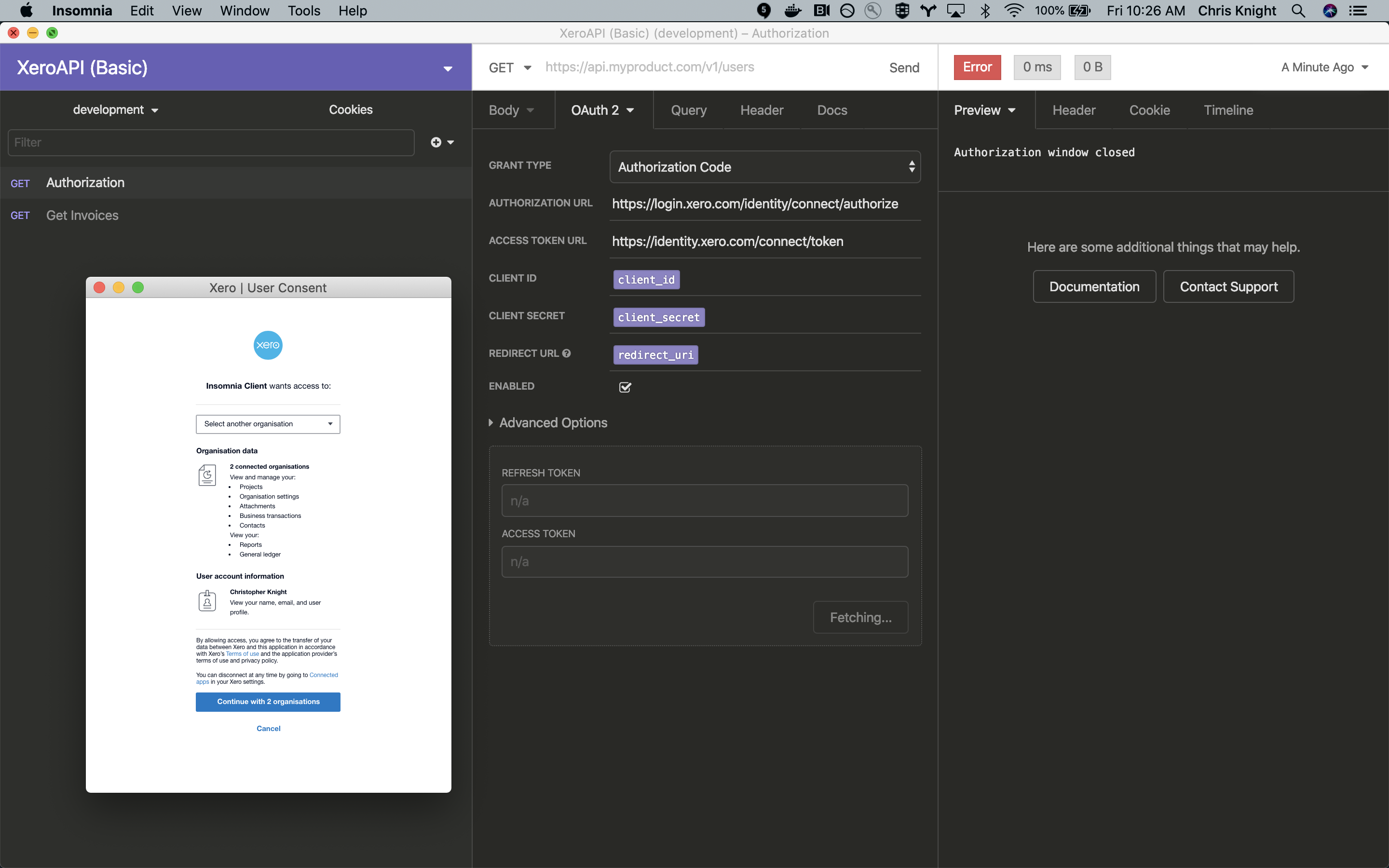Click the Bluetooth menu bar icon
Viewport: 1389px width, 868px height.
[985, 11]
